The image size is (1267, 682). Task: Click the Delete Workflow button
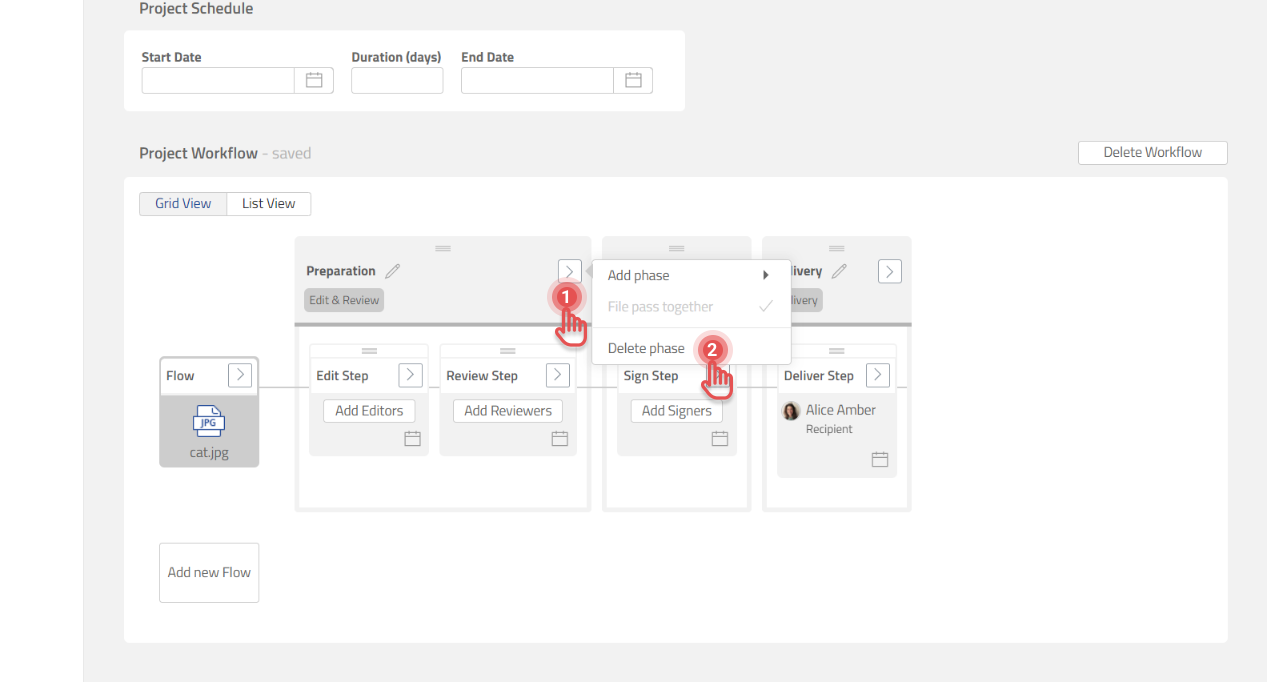coord(1152,153)
